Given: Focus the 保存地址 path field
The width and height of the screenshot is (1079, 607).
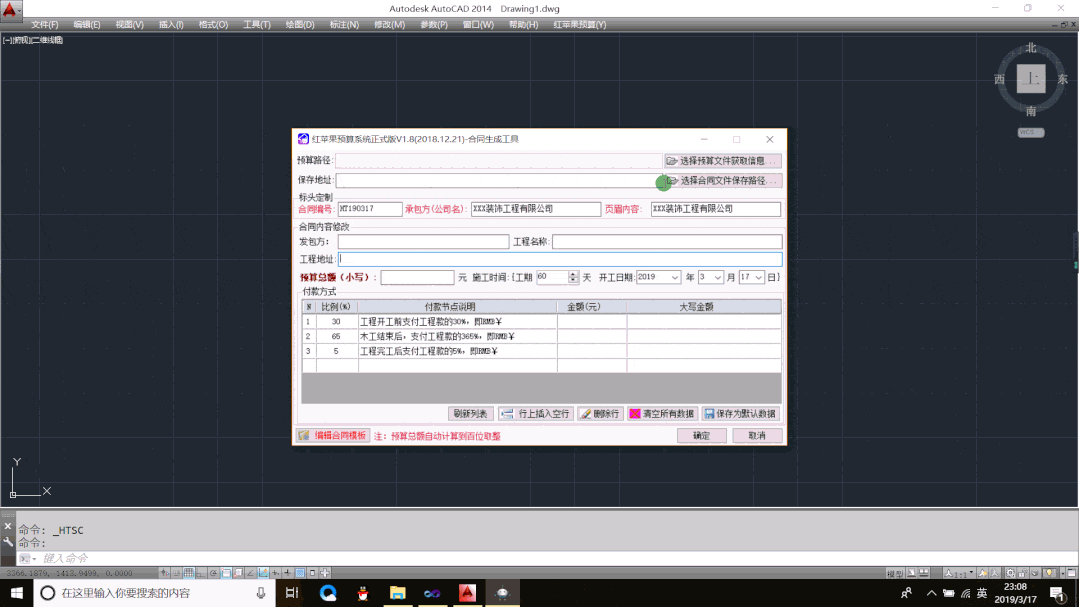Looking at the screenshot, I should pos(498,180).
